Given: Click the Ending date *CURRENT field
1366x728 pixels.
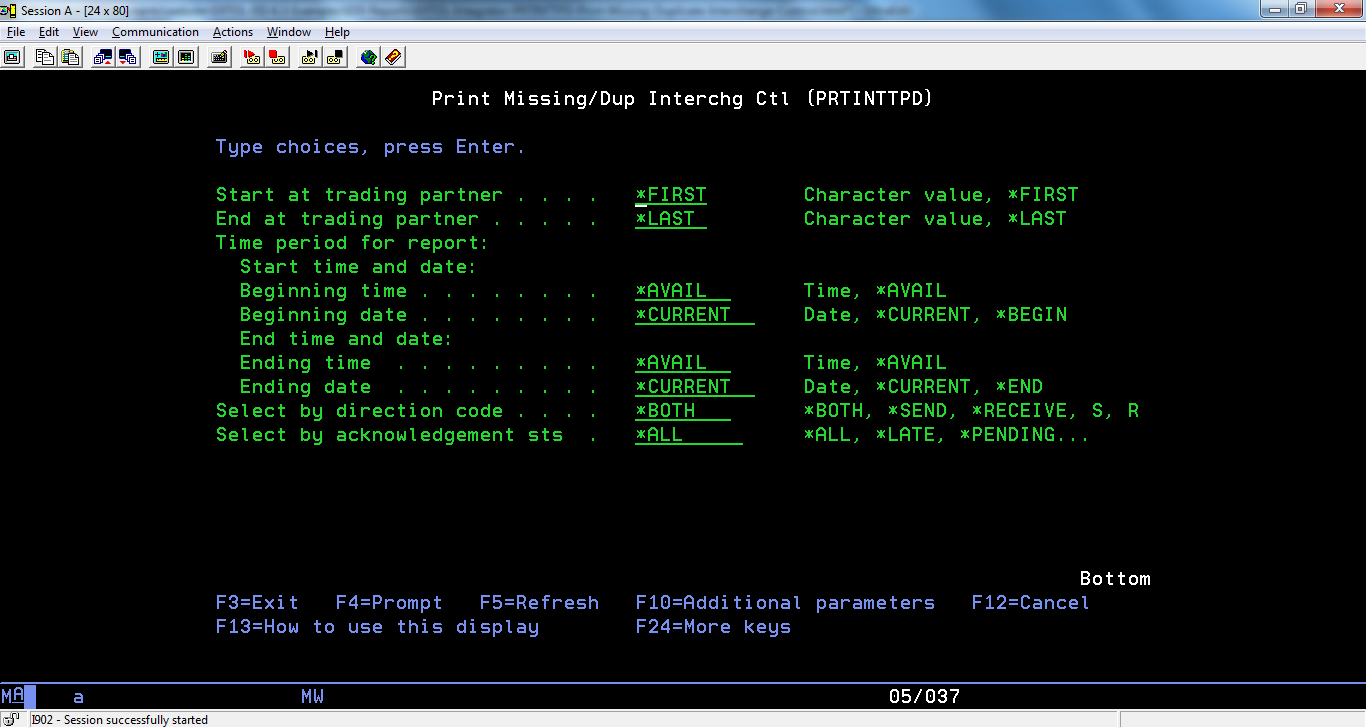Looking at the screenshot, I should (695, 387).
